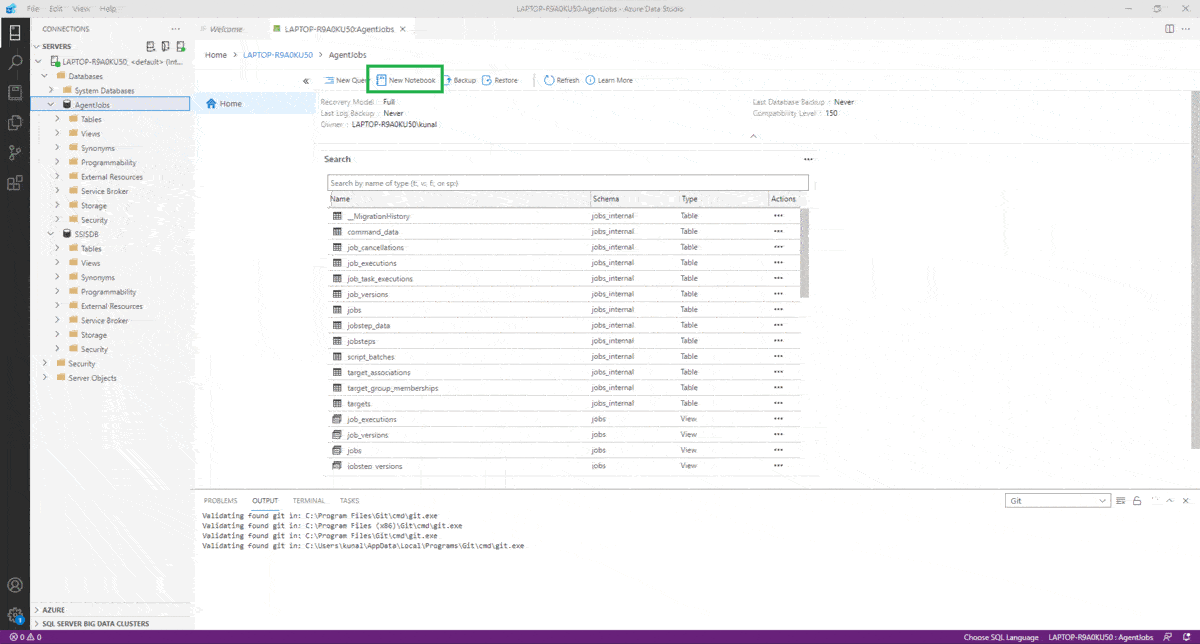Open the Search view in activity bar
Screen dimensions: 1200x644
click(15, 62)
